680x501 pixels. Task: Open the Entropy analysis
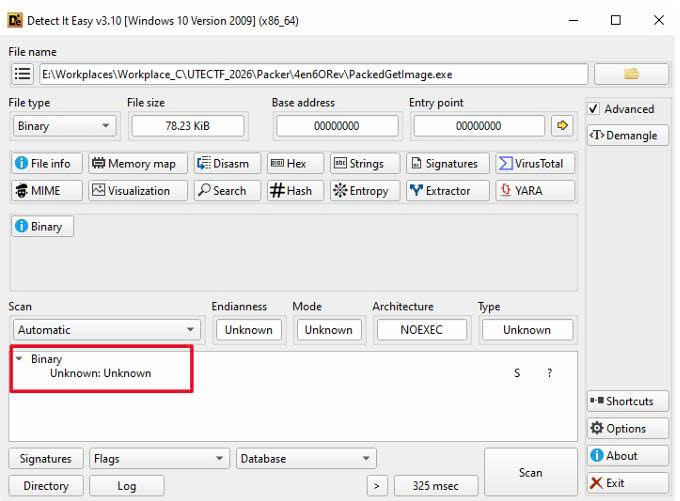[365, 191]
